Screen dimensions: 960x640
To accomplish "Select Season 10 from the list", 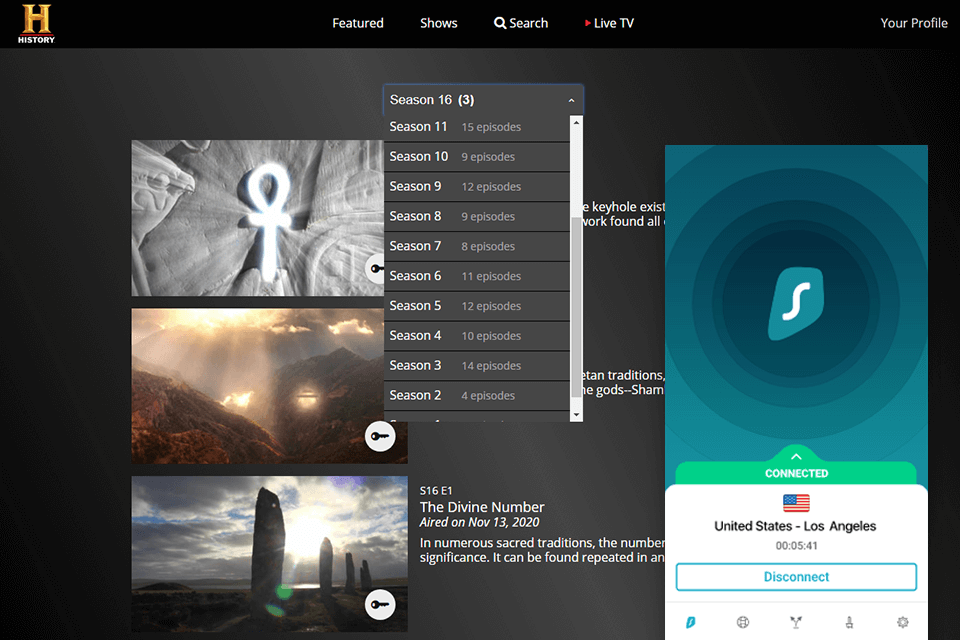I will (x=477, y=157).
